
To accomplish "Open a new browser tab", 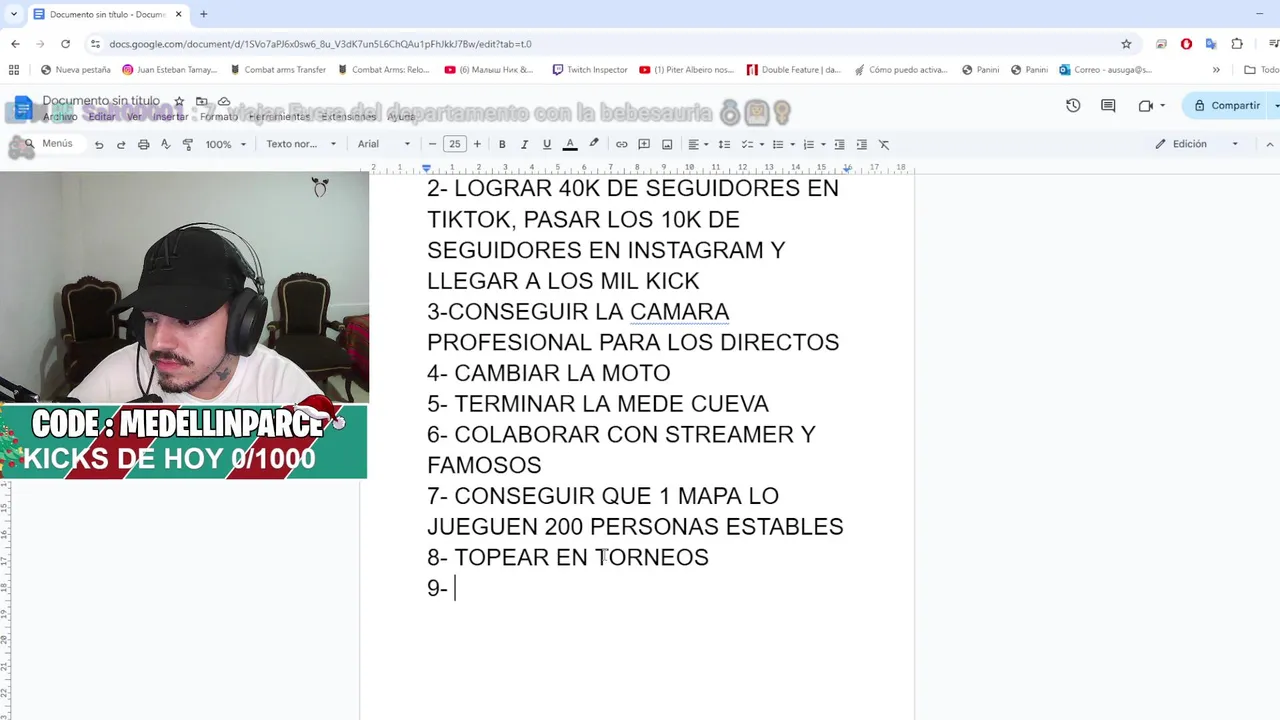I will [x=203, y=14].
